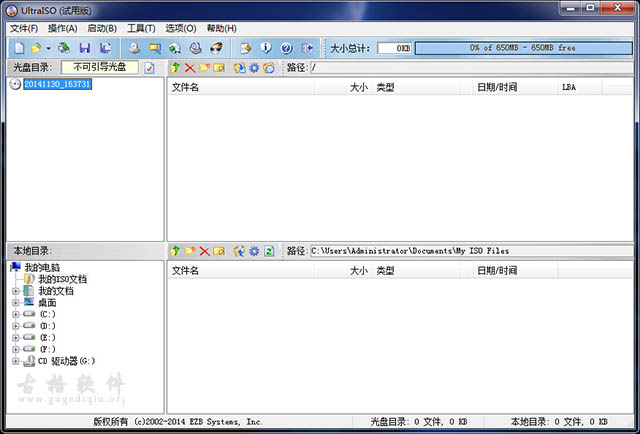Expand the 我的文档 tree node

click(16, 291)
